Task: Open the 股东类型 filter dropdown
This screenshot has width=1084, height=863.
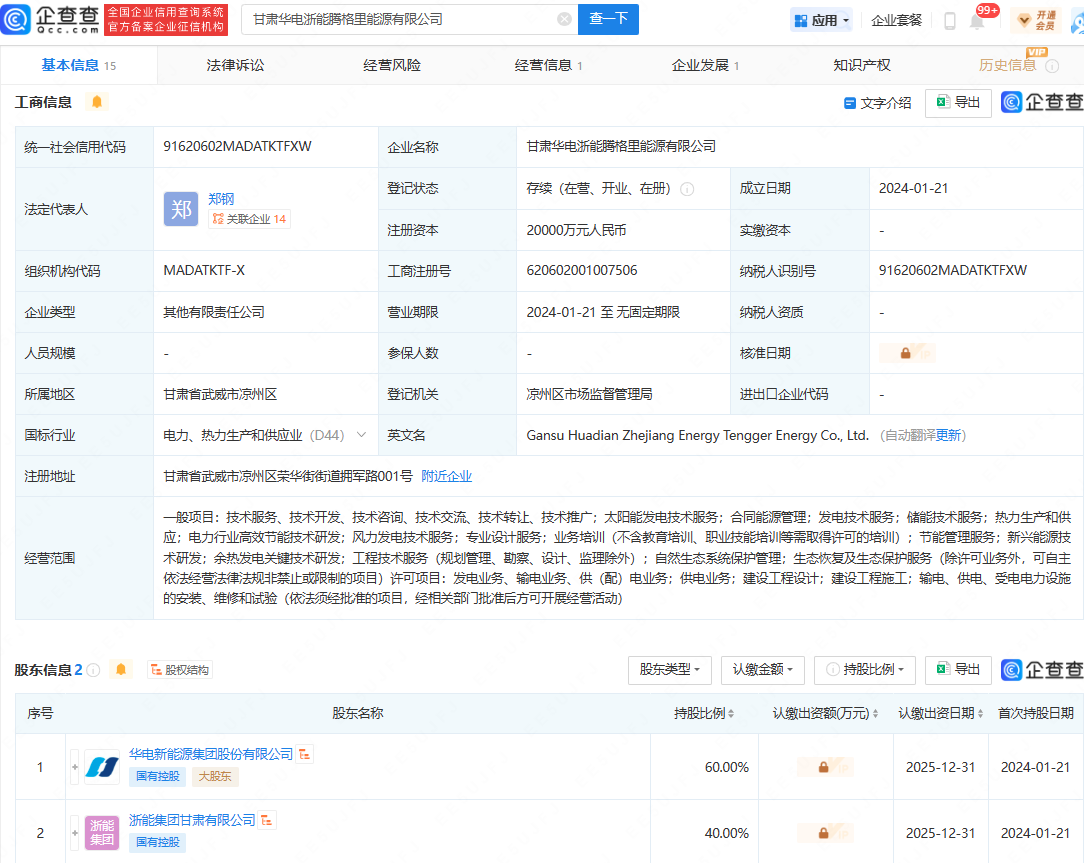Action: 669,669
